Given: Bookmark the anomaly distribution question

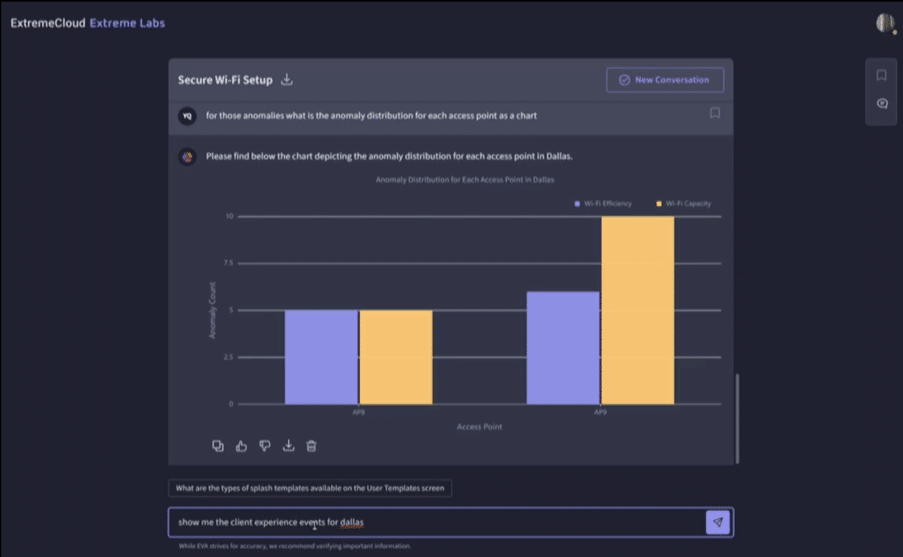Looking at the screenshot, I should click(714, 114).
